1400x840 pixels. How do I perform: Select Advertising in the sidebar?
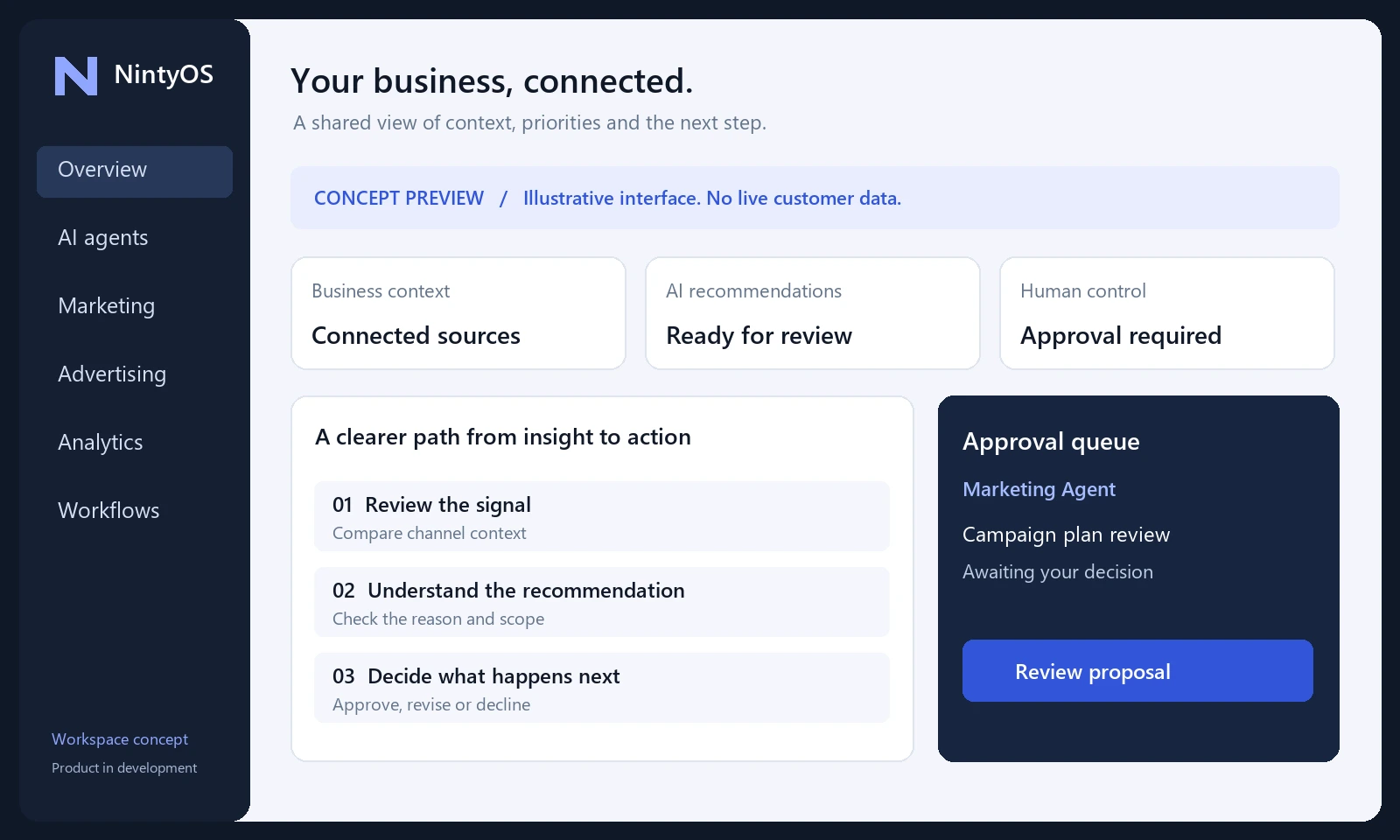[112, 374]
